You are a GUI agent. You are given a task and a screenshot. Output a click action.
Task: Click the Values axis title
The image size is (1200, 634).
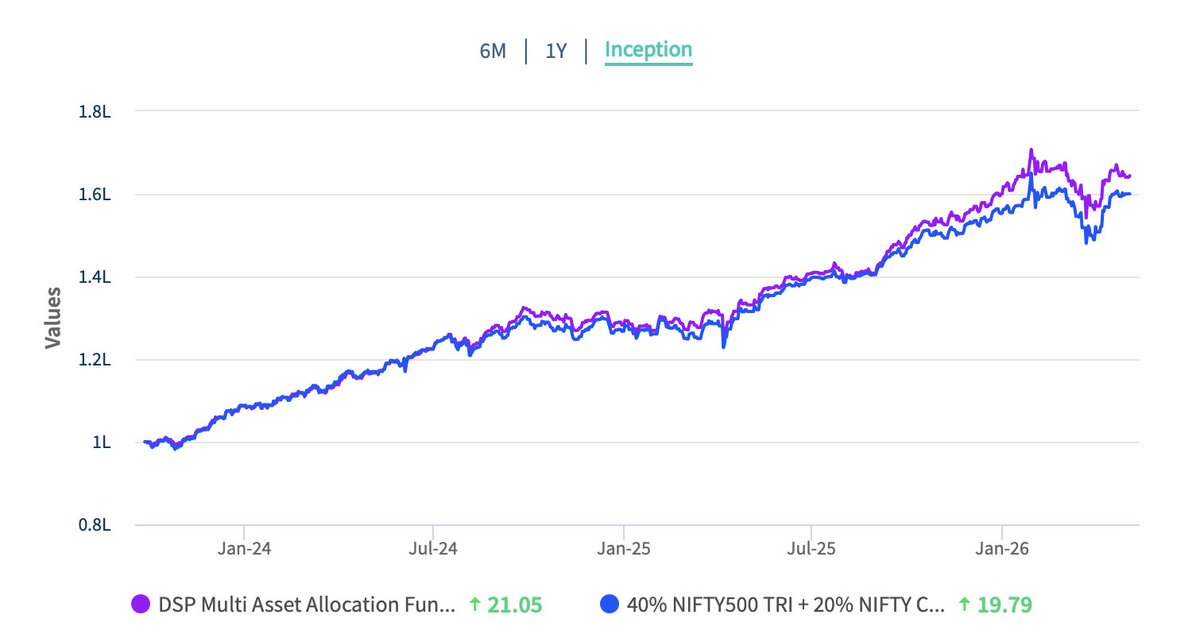coord(52,318)
